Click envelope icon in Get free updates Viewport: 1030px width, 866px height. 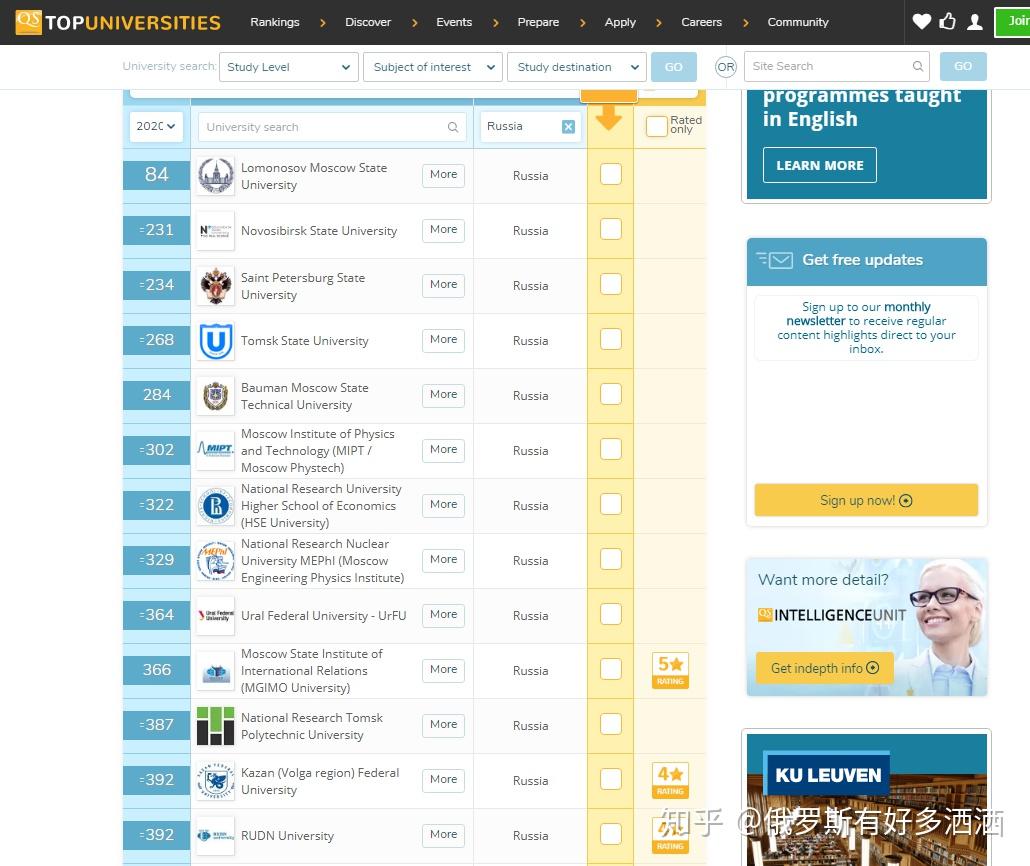774,260
